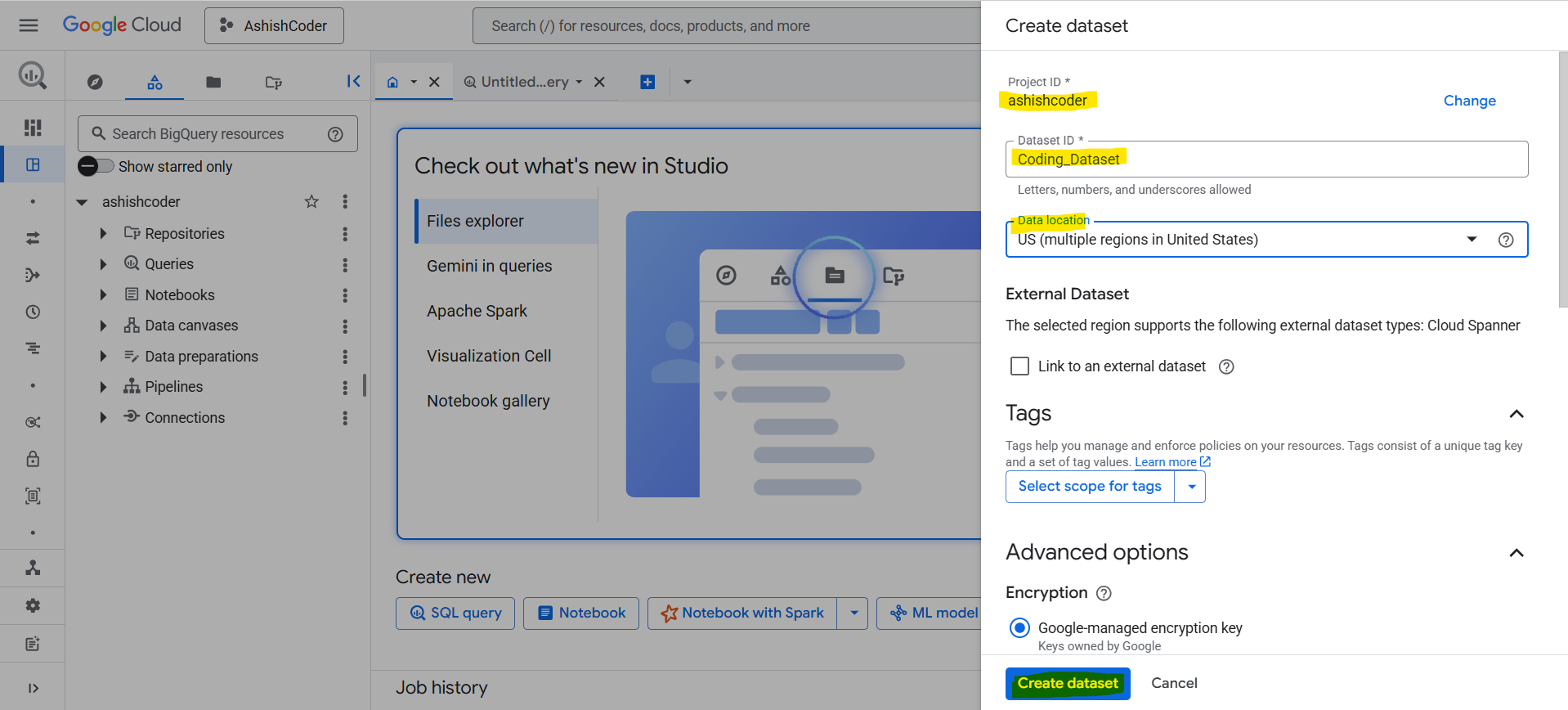Select the Home tab in editor
Screen dimensions: 1568x710
393,82
